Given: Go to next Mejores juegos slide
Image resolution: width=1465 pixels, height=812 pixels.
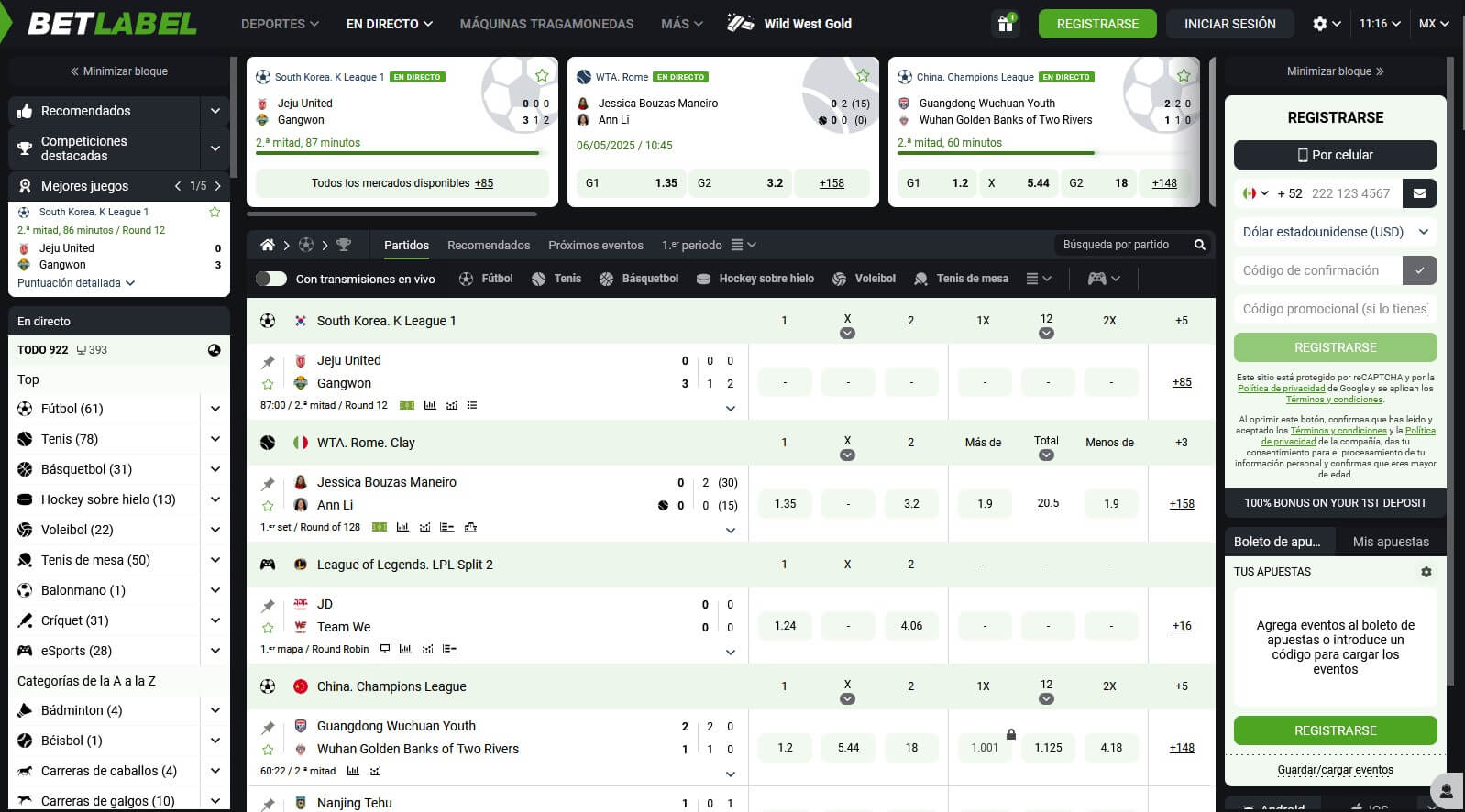Looking at the screenshot, I should click(x=217, y=186).
